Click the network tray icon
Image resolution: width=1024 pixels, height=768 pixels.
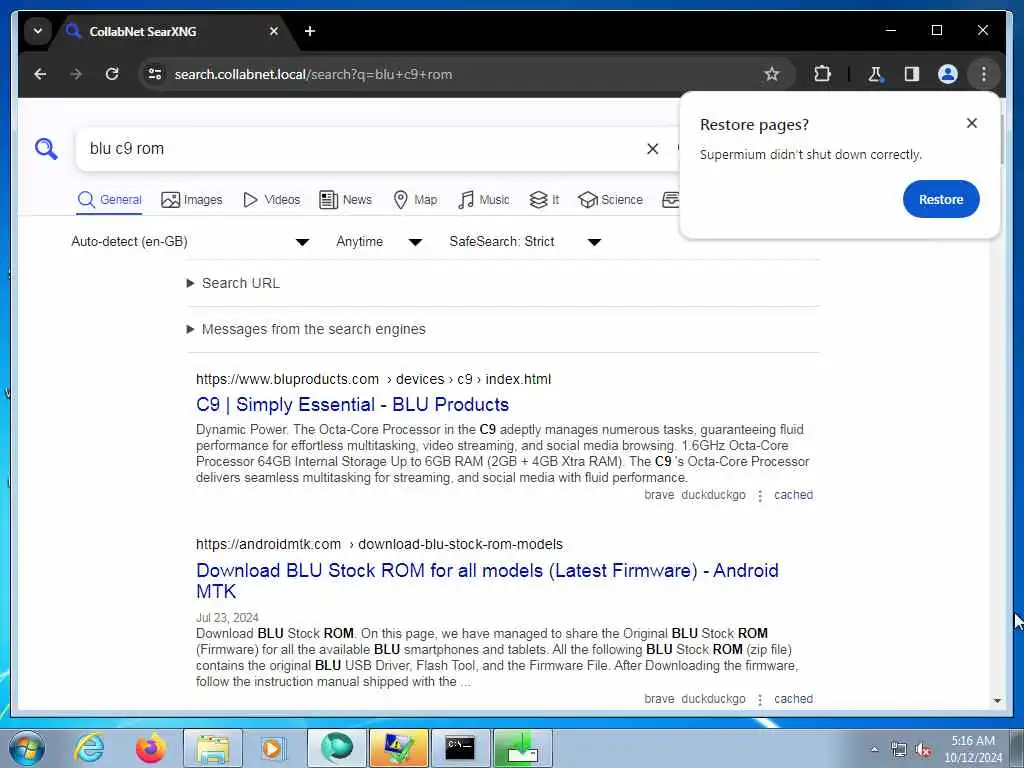tap(899, 750)
